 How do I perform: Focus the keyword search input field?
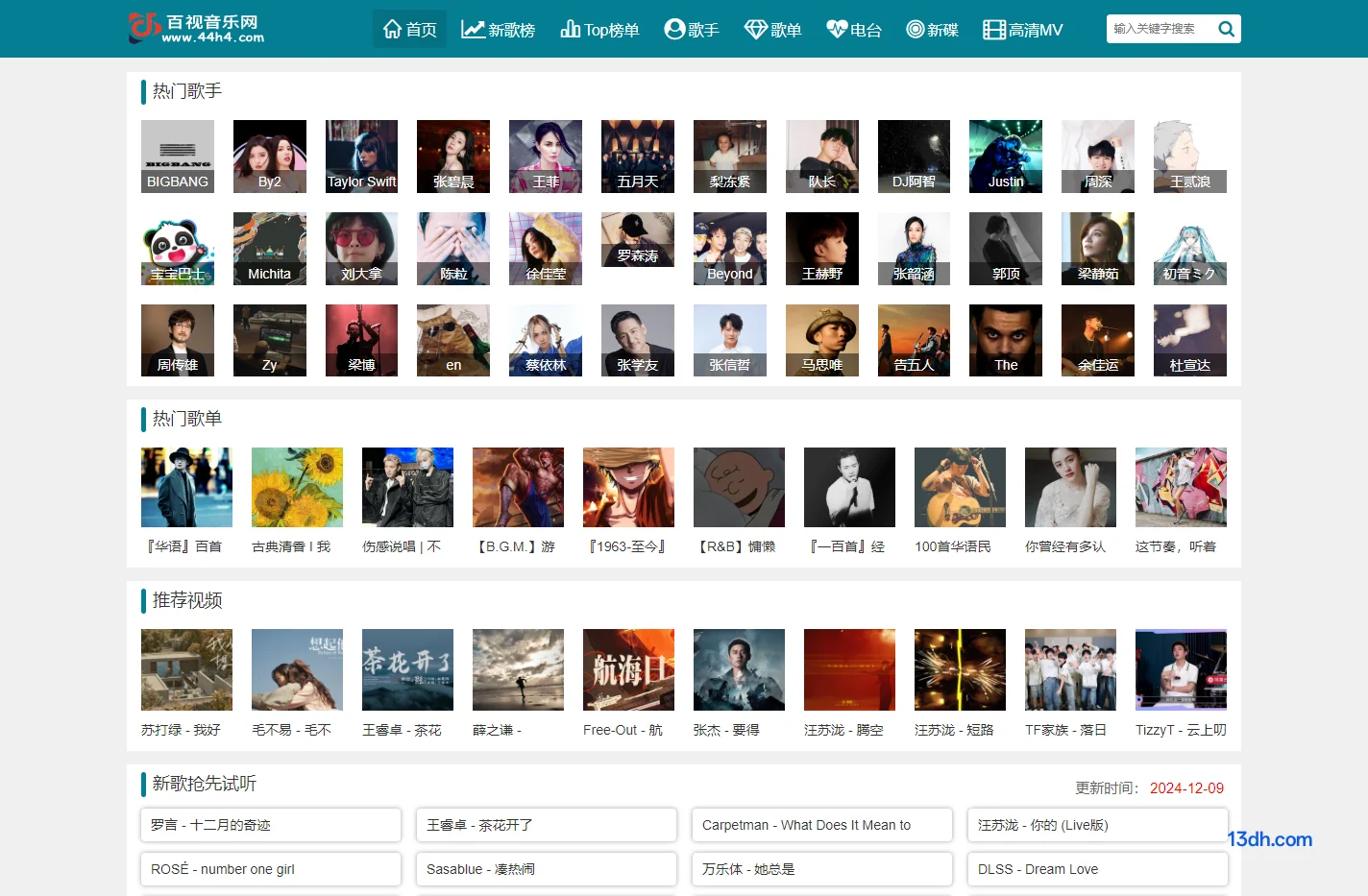(x=1160, y=29)
